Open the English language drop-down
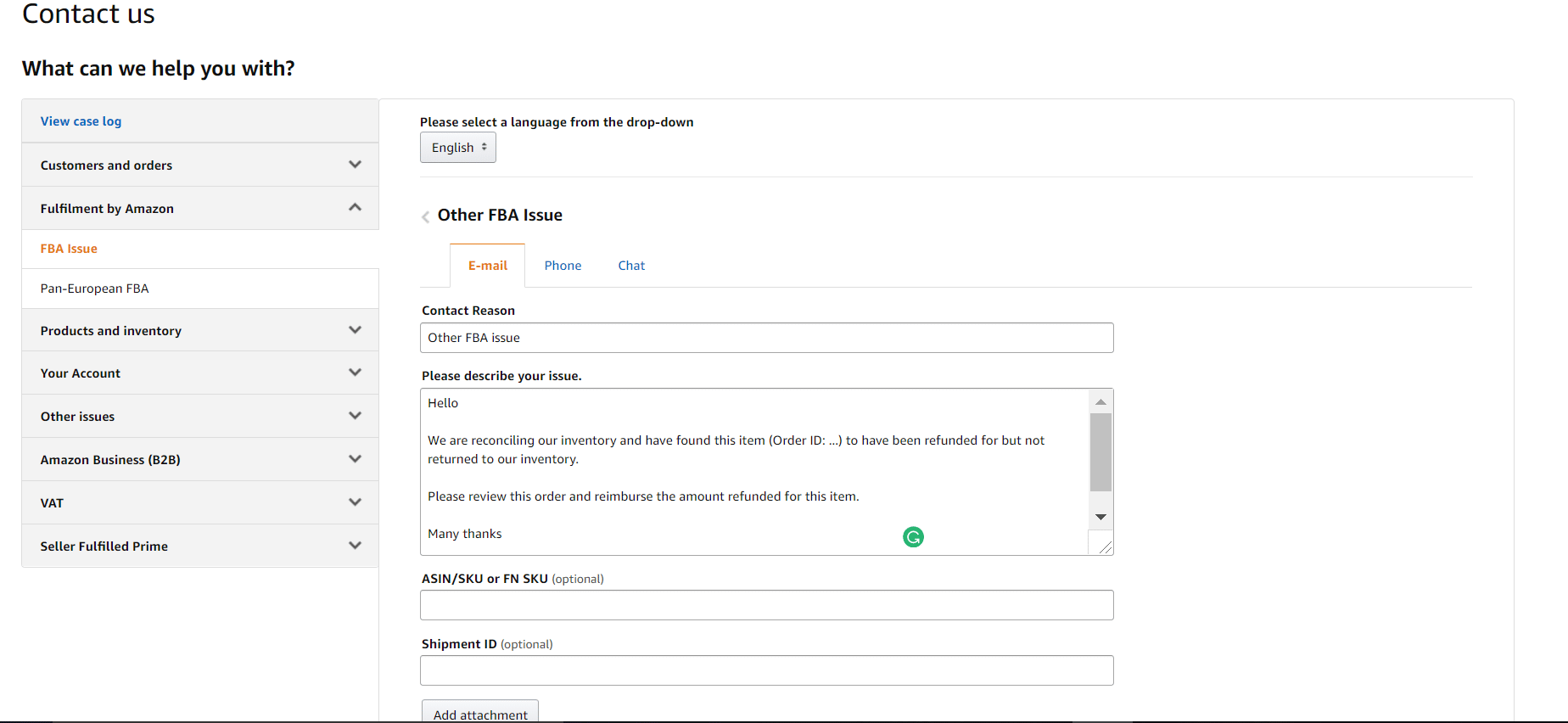Viewport: 1568px width, 723px height. pyautogui.click(x=458, y=148)
